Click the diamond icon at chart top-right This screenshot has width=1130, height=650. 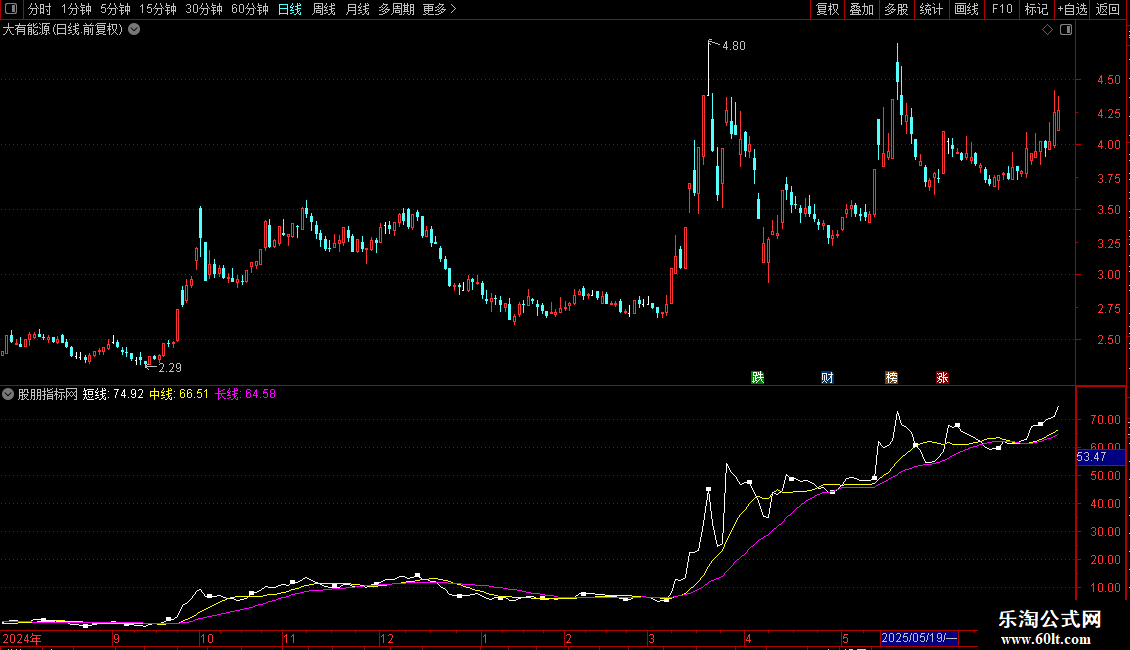pos(1047,30)
